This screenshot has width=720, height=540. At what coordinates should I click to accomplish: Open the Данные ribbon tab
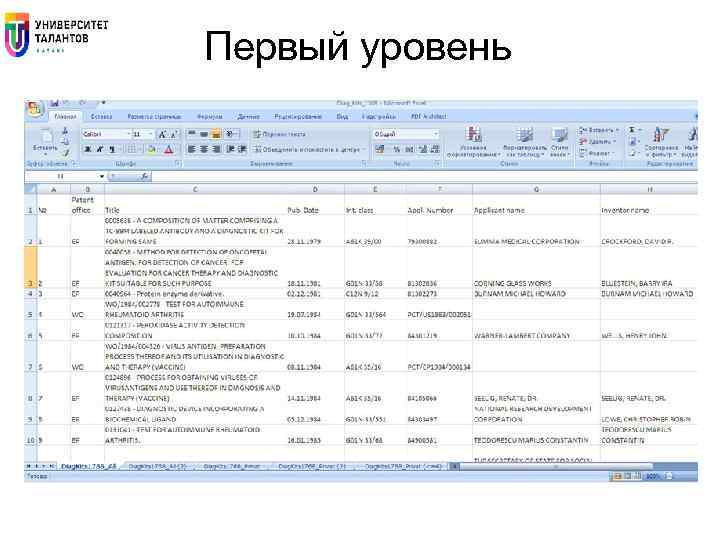(249, 117)
